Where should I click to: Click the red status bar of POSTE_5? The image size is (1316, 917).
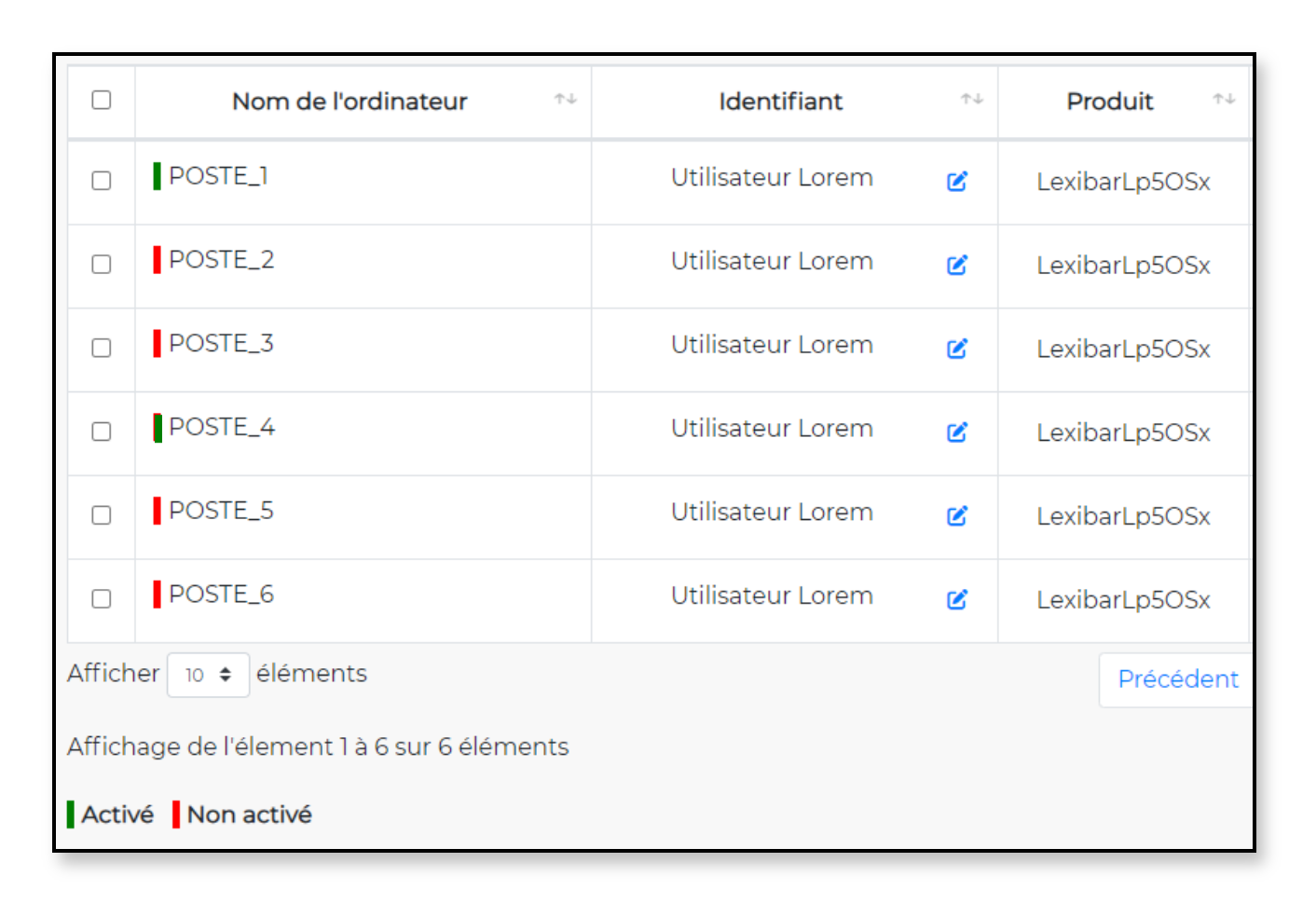coord(158,511)
